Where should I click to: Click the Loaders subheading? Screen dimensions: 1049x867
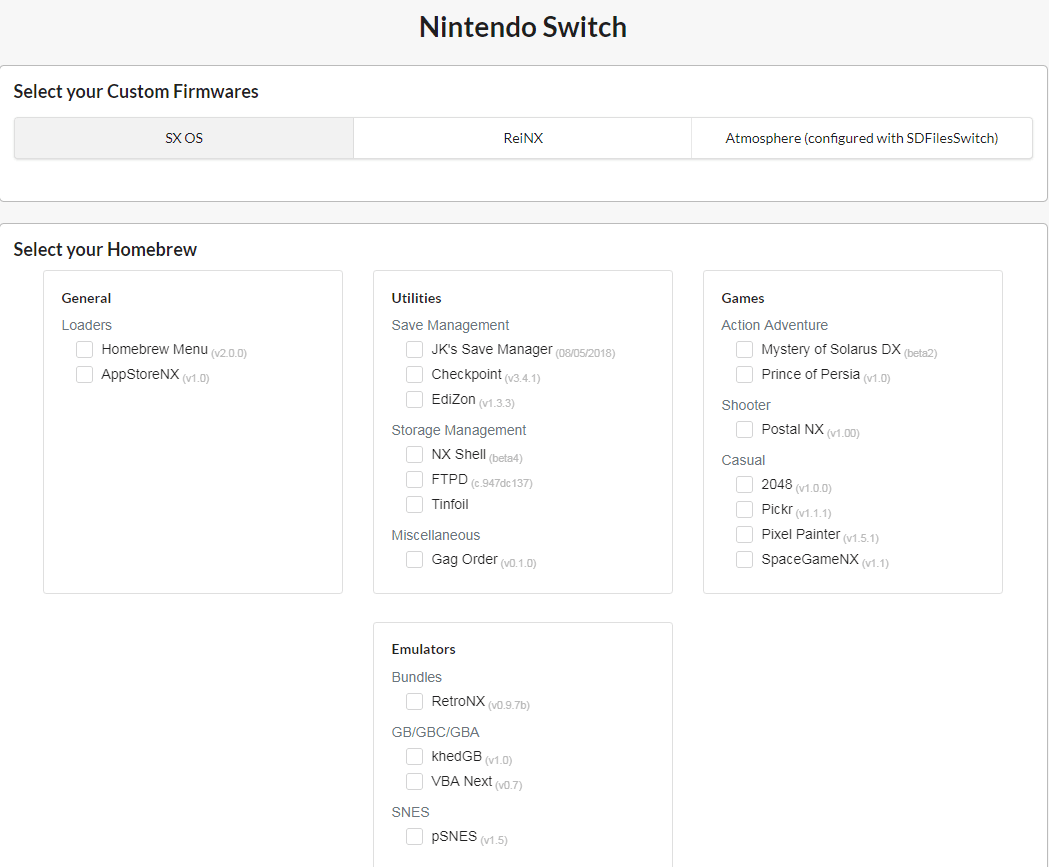(86, 325)
